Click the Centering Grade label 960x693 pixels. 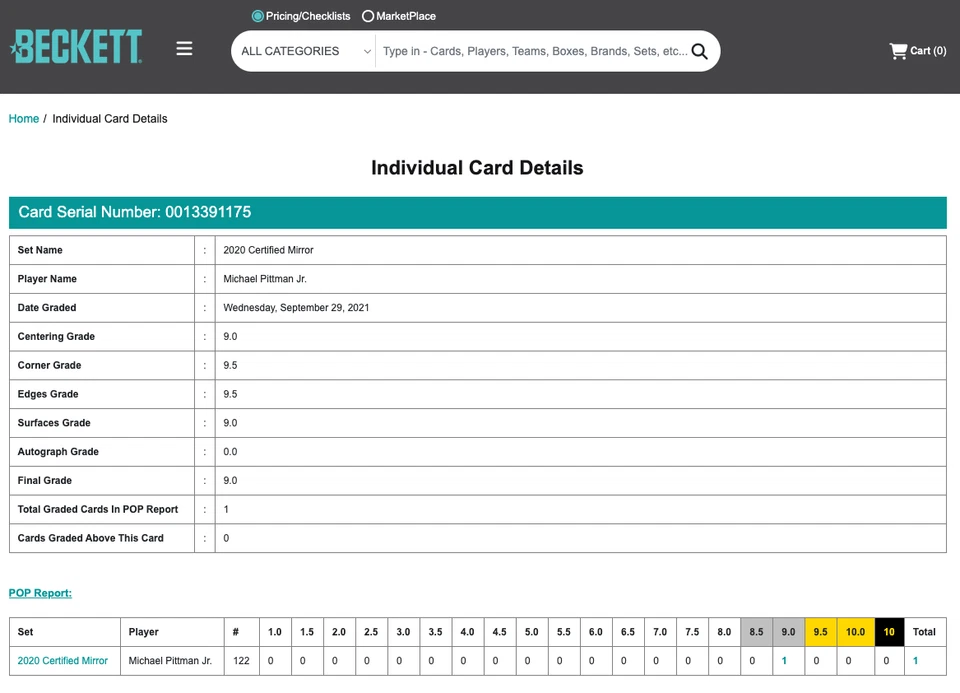[x=56, y=336]
